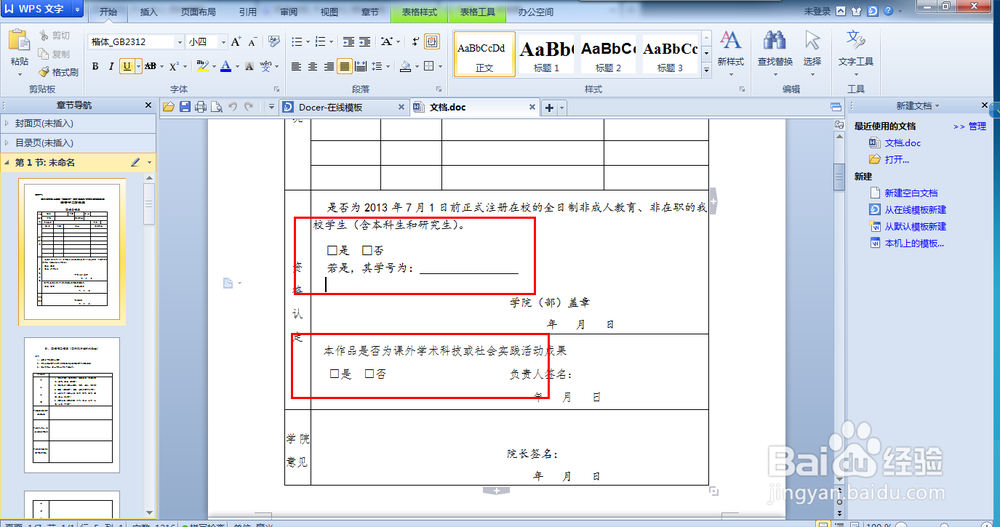Select page 2 thumbnail in navigation
The width and height of the screenshot is (1000, 527).
(72, 405)
